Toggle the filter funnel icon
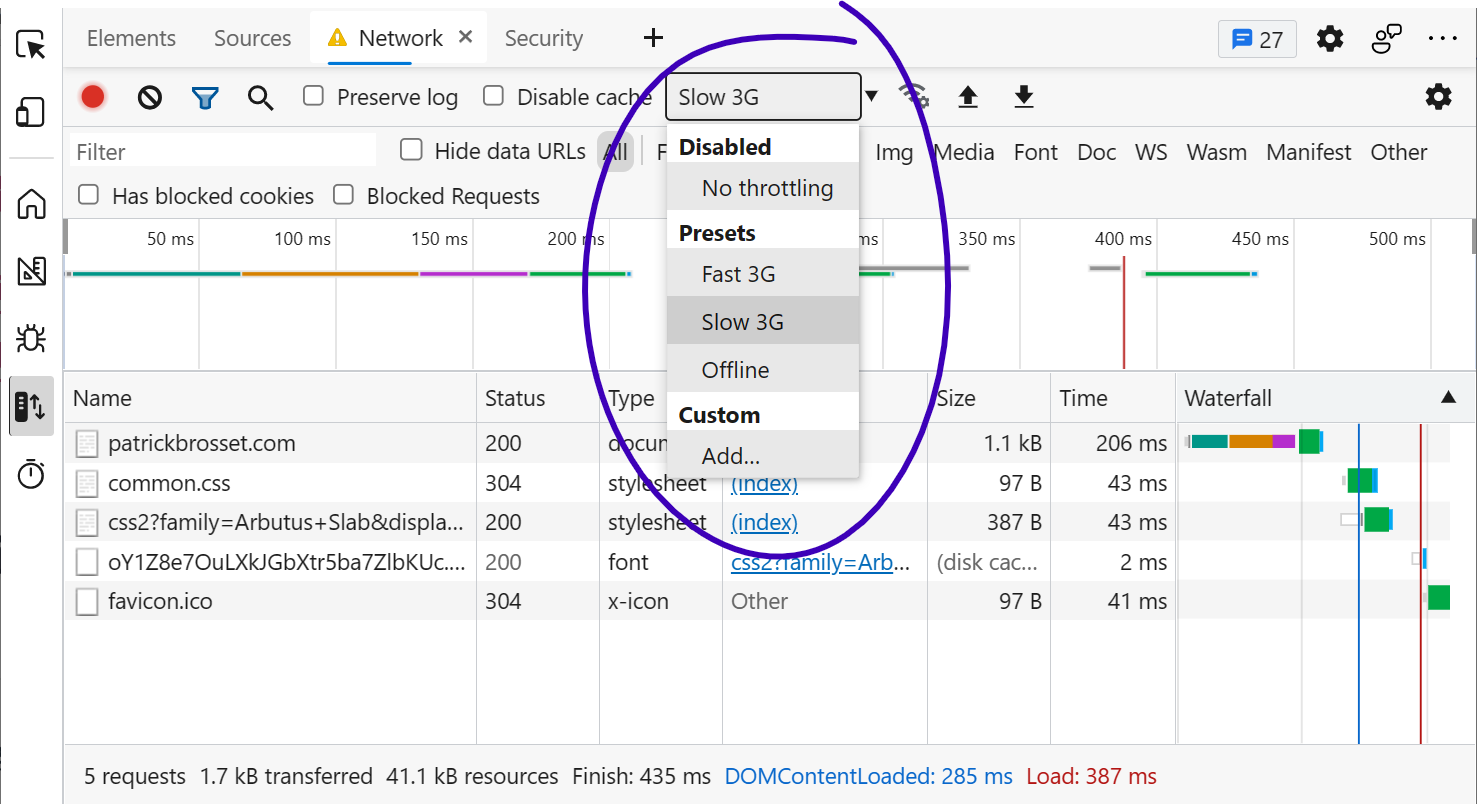Screen dimensions: 1477x804 pos(205,97)
